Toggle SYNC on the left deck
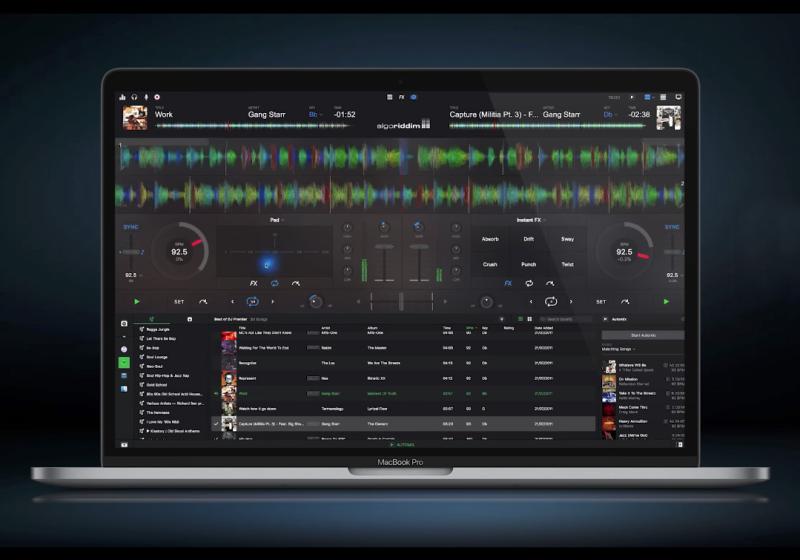The width and height of the screenshot is (800, 560). click(130, 227)
